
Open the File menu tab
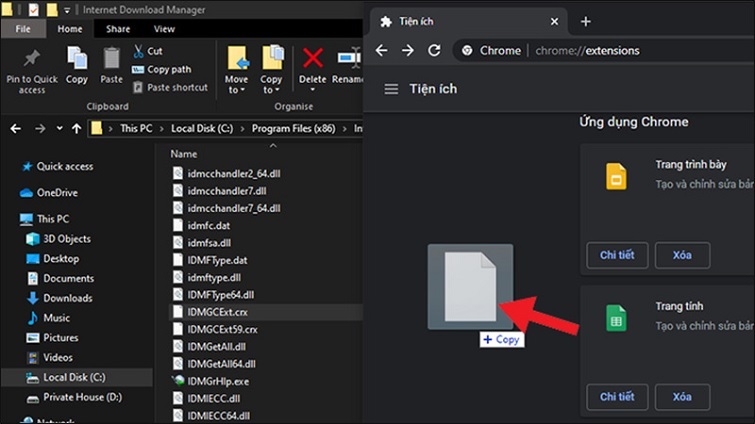coord(21,29)
